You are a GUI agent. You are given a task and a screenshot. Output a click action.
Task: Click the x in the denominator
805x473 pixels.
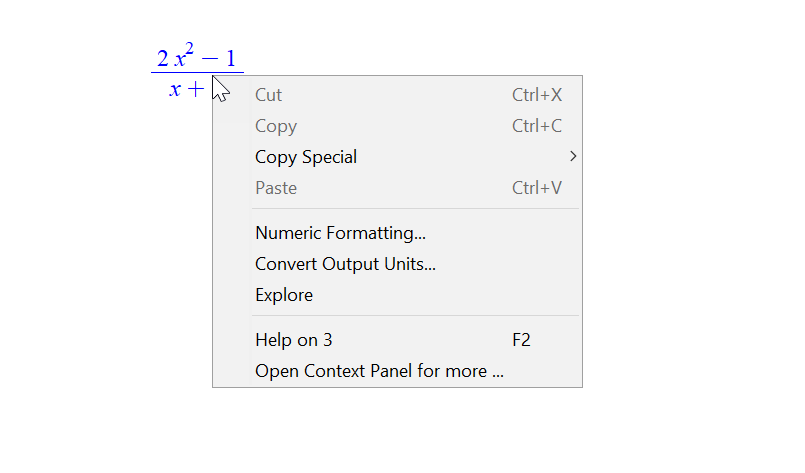tap(175, 90)
